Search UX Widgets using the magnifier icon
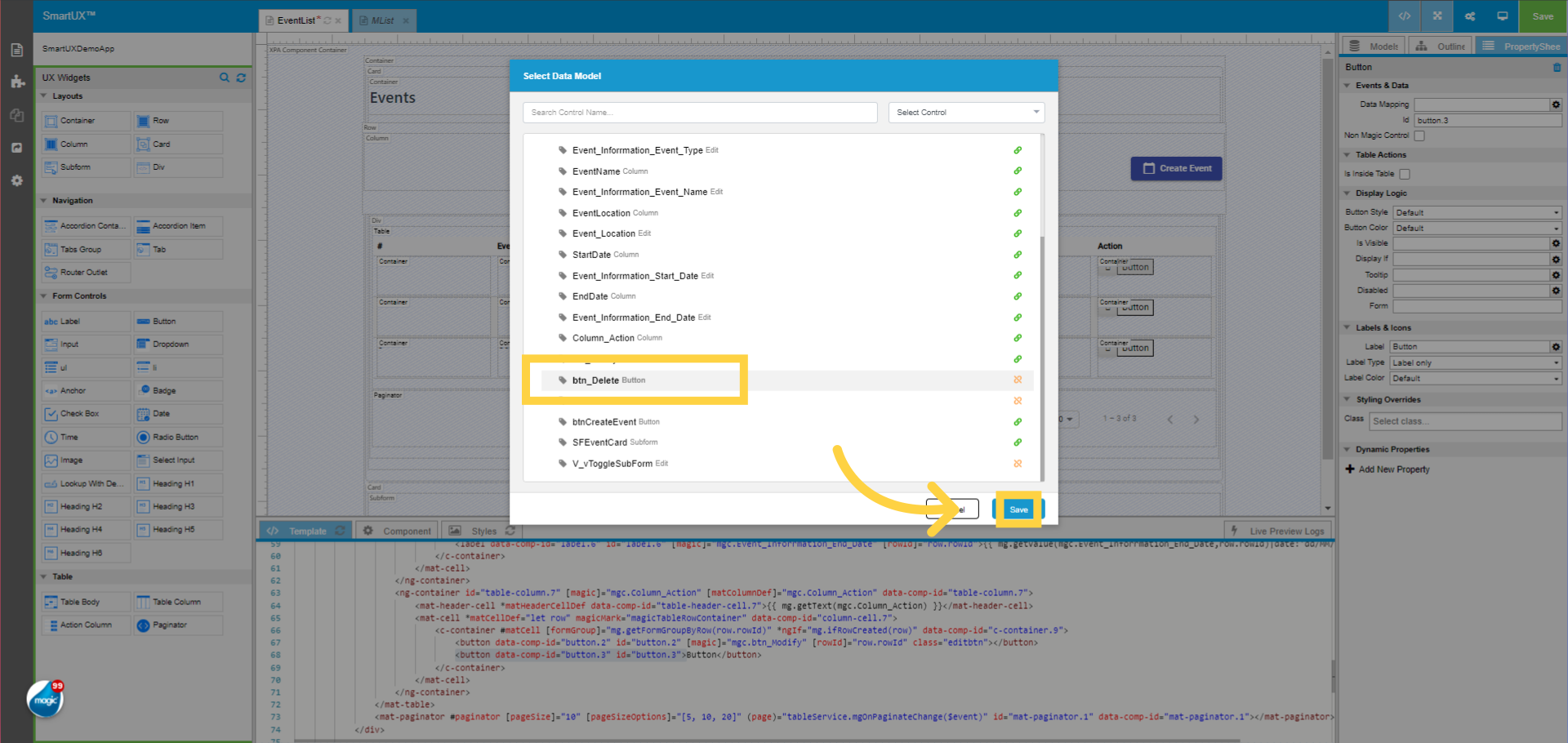 pos(225,78)
